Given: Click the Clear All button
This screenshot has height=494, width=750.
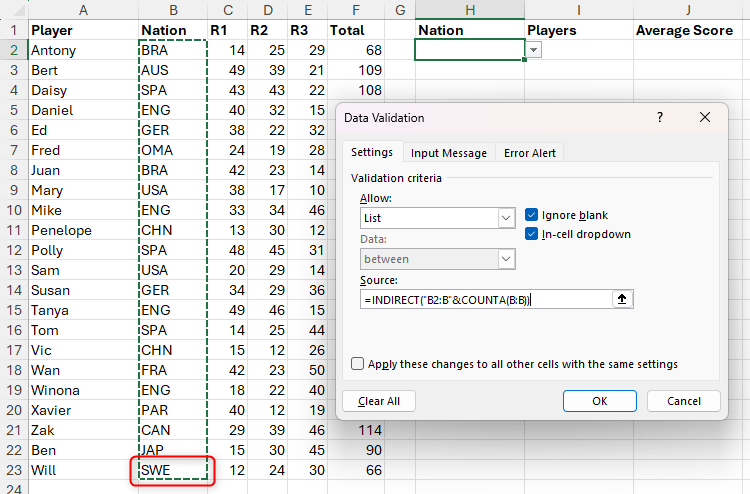Looking at the screenshot, I should [x=379, y=401].
